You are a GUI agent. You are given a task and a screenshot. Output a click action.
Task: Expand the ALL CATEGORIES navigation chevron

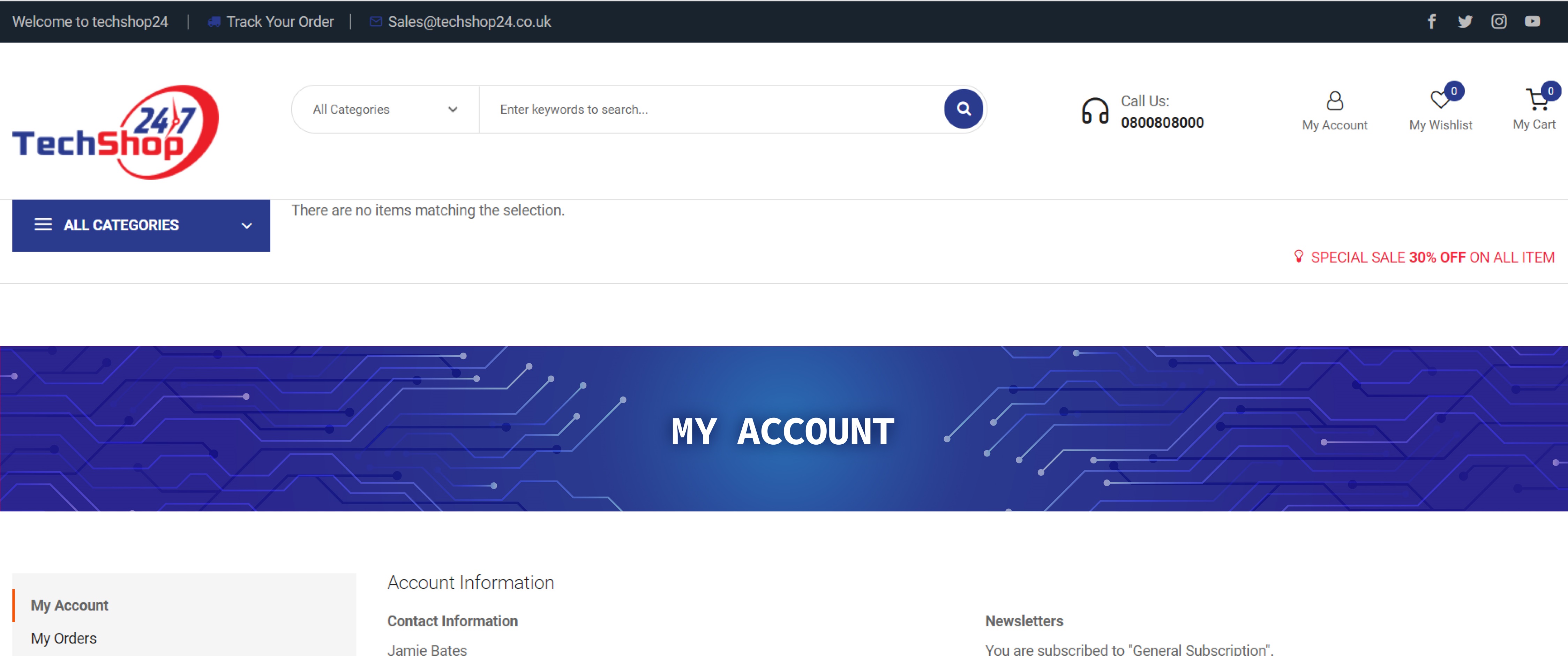click(247, 226)
